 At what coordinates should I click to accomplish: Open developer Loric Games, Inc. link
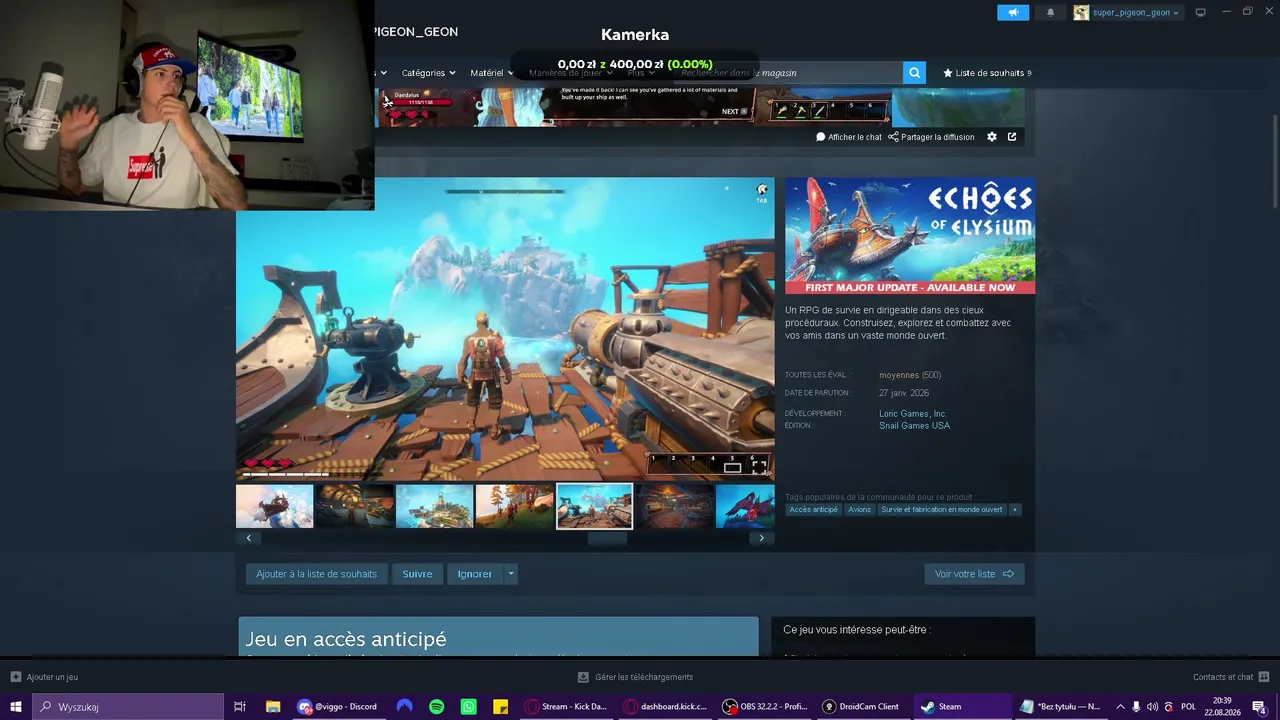(913, 414)
